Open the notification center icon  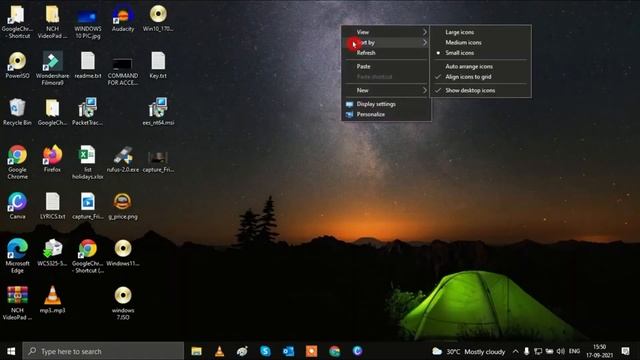625,351
